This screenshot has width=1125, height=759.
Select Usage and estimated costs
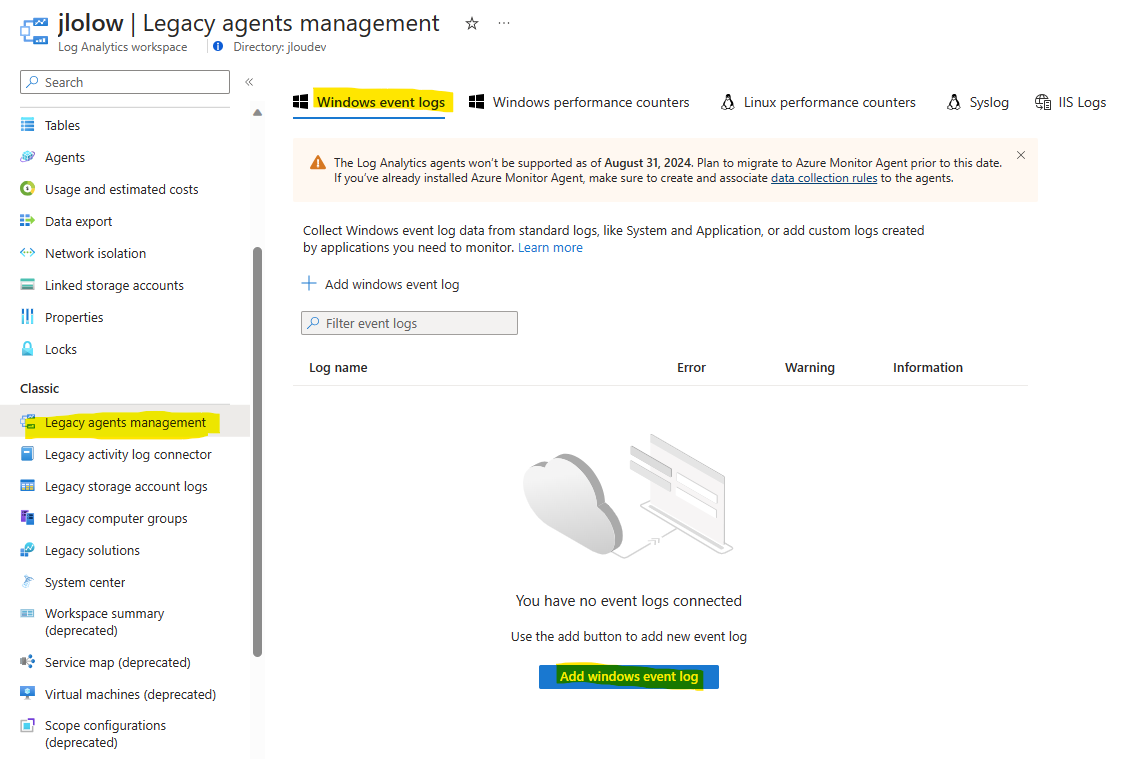coord(121,189)
